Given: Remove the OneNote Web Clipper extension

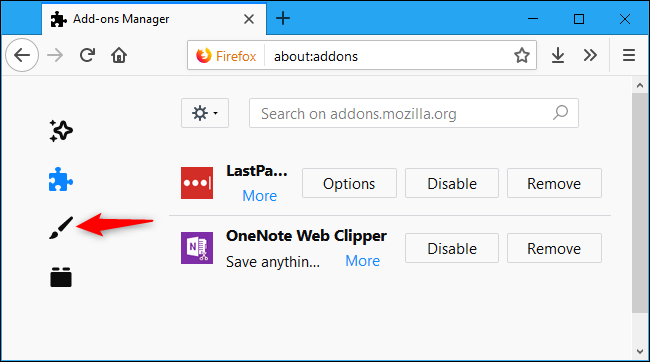Looking at the screenshot, I should pos(554,248).
